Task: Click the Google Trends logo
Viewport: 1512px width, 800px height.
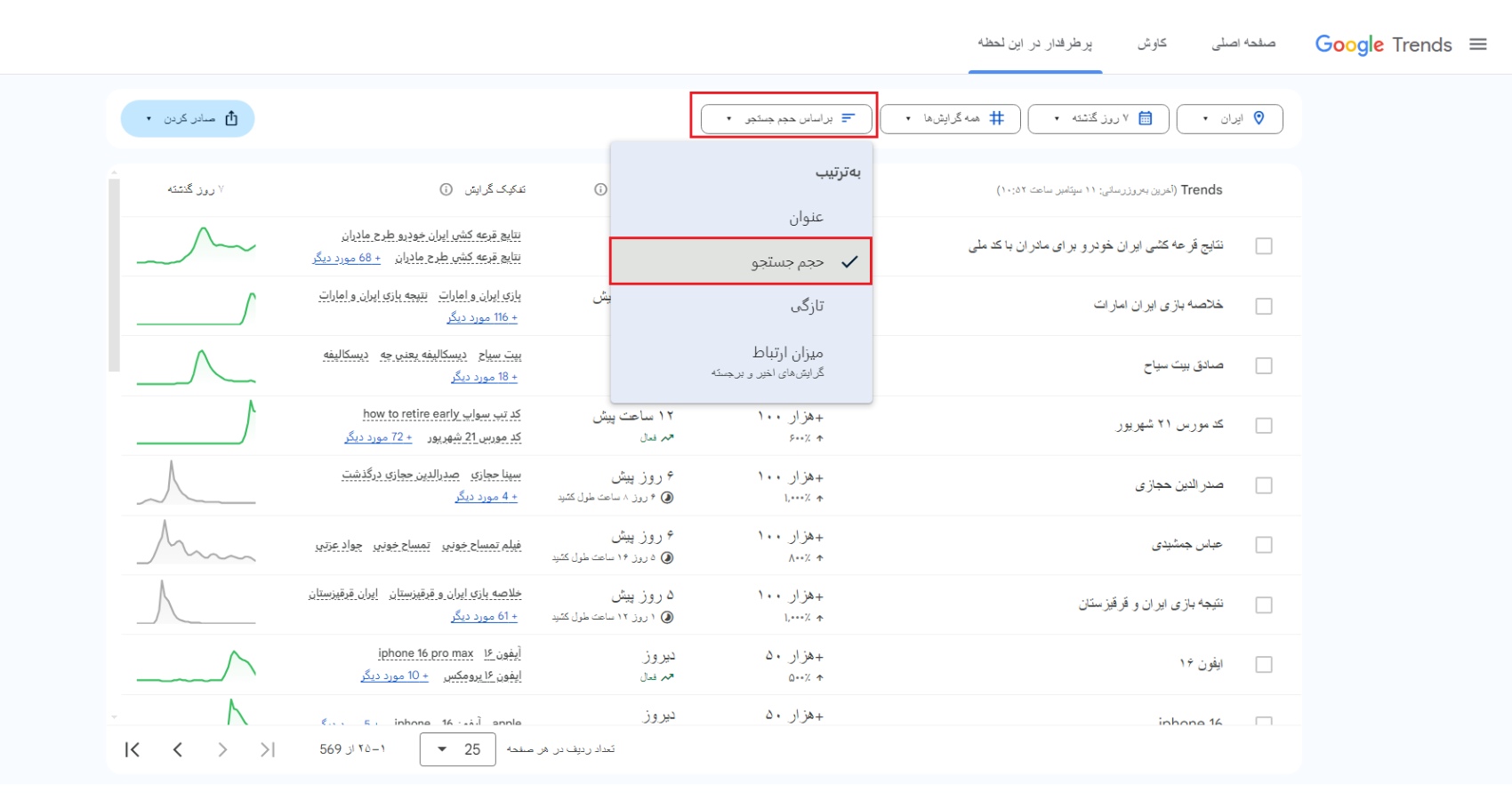Action: 1383,44
